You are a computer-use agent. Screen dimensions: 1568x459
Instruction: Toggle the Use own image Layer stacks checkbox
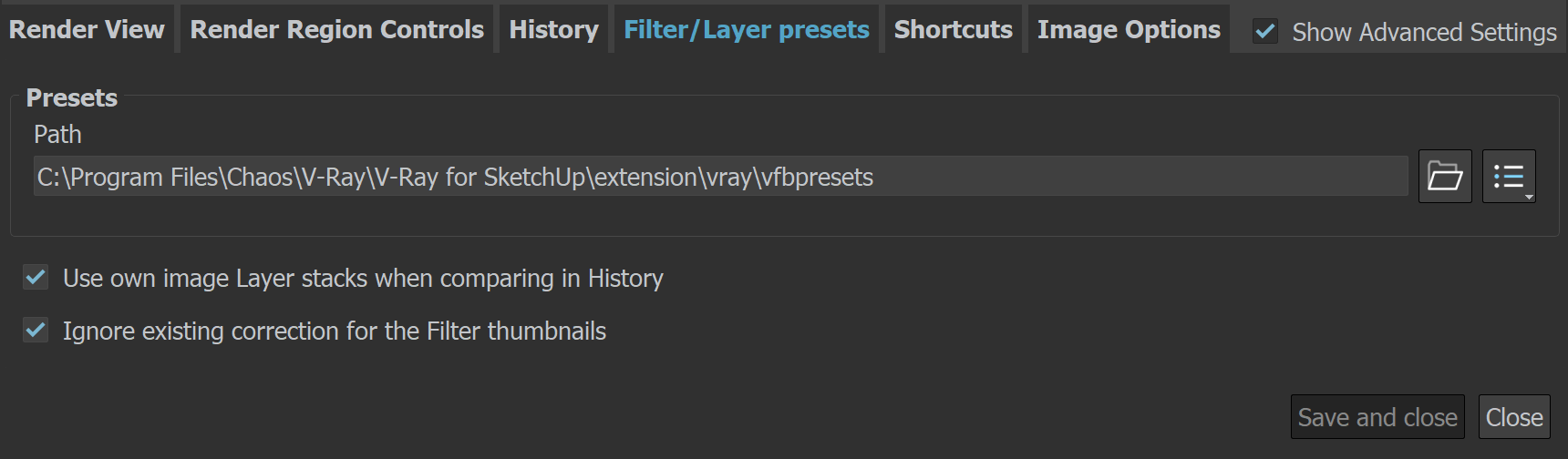(x=36, y=277)
